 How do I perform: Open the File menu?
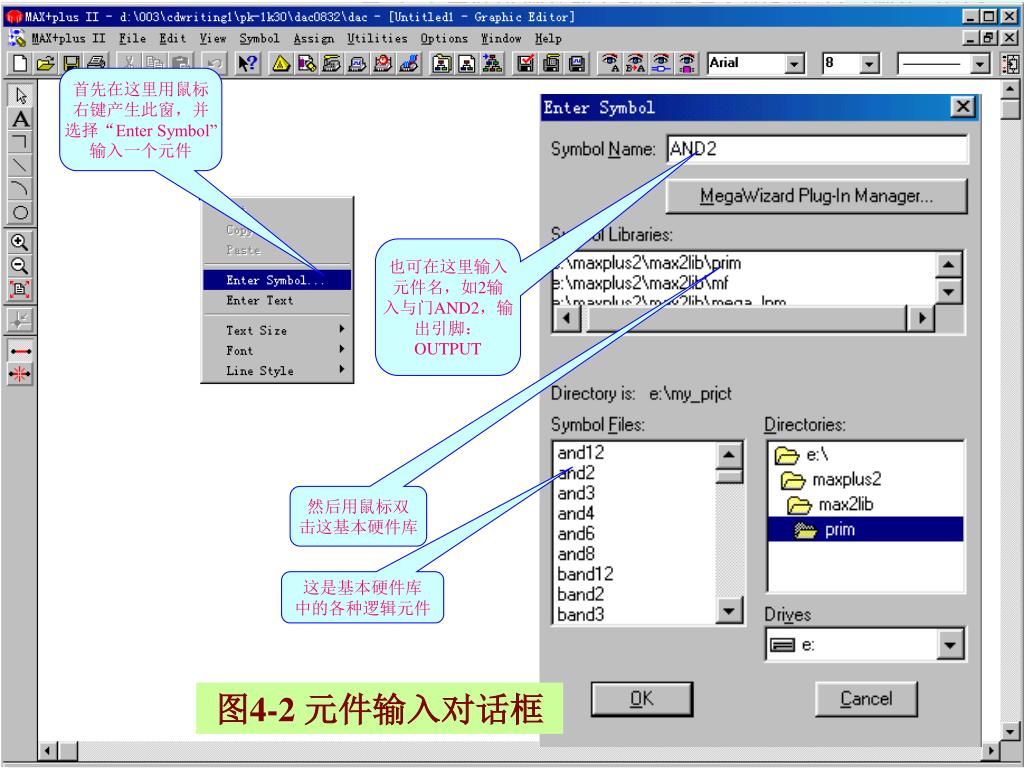point(133,39)
